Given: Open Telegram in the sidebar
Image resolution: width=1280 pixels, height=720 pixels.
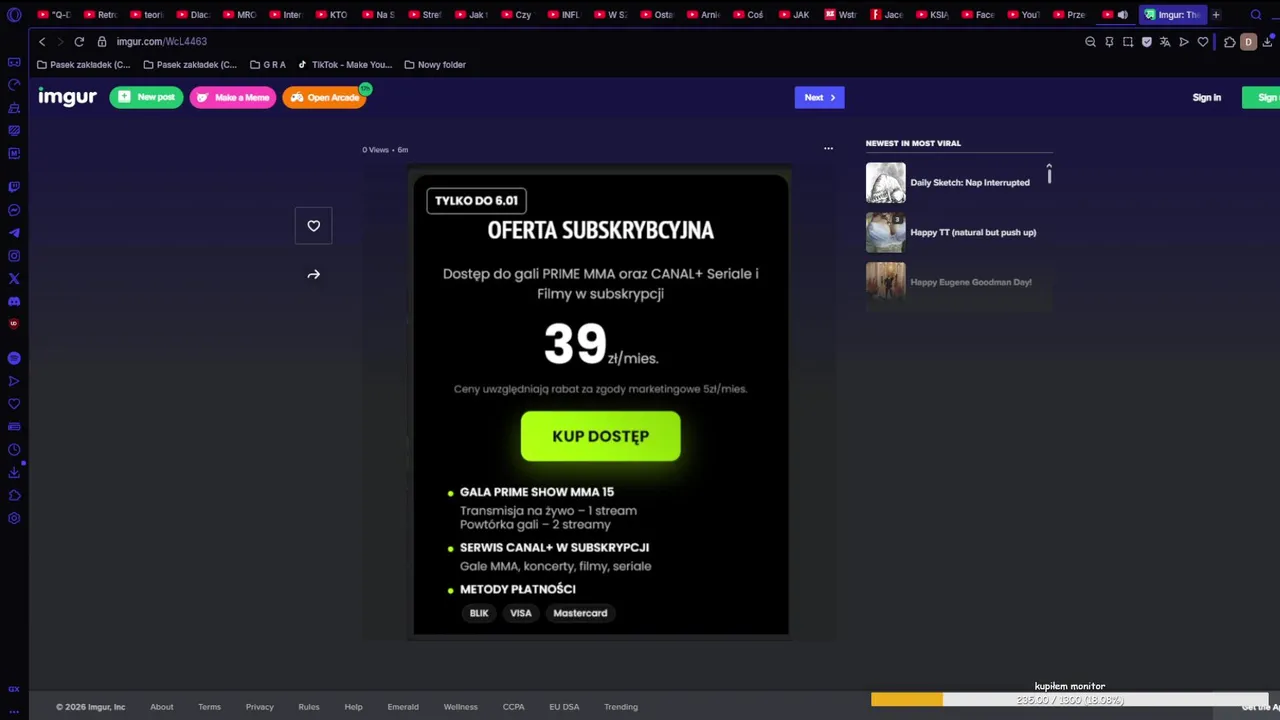Looking at the screenshot, I should point(14,233).
